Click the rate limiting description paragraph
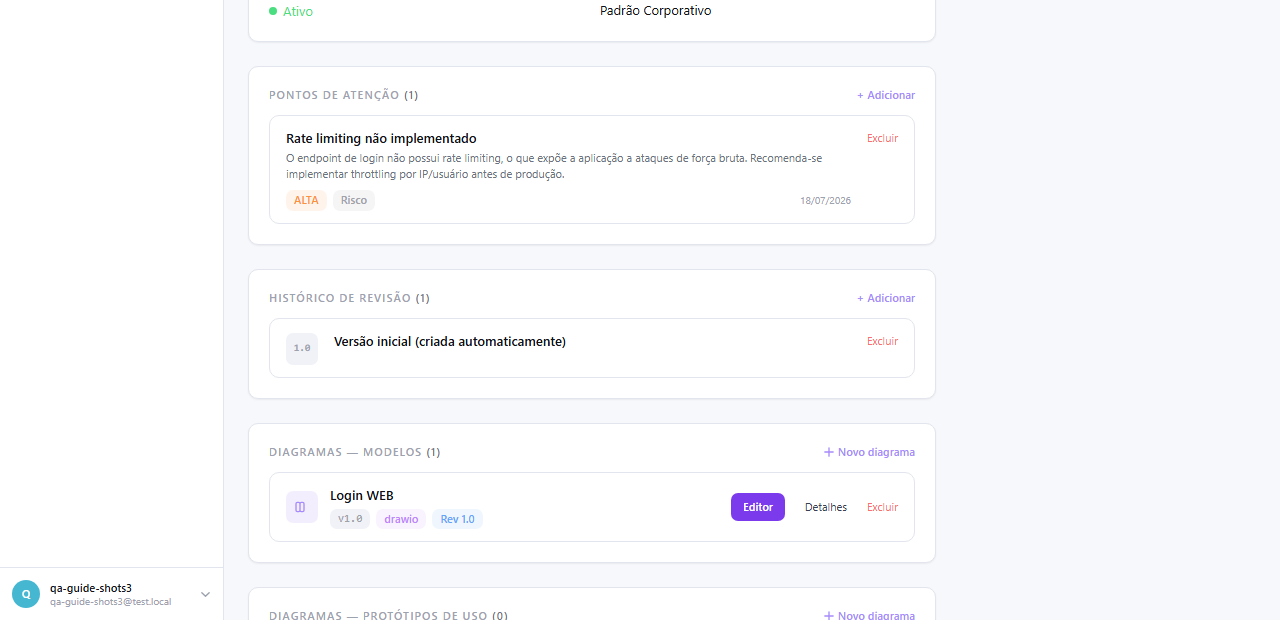Image resolution: width=1280 pixels, height=620 pixels. pyautogui.click(x=554, y=166)
